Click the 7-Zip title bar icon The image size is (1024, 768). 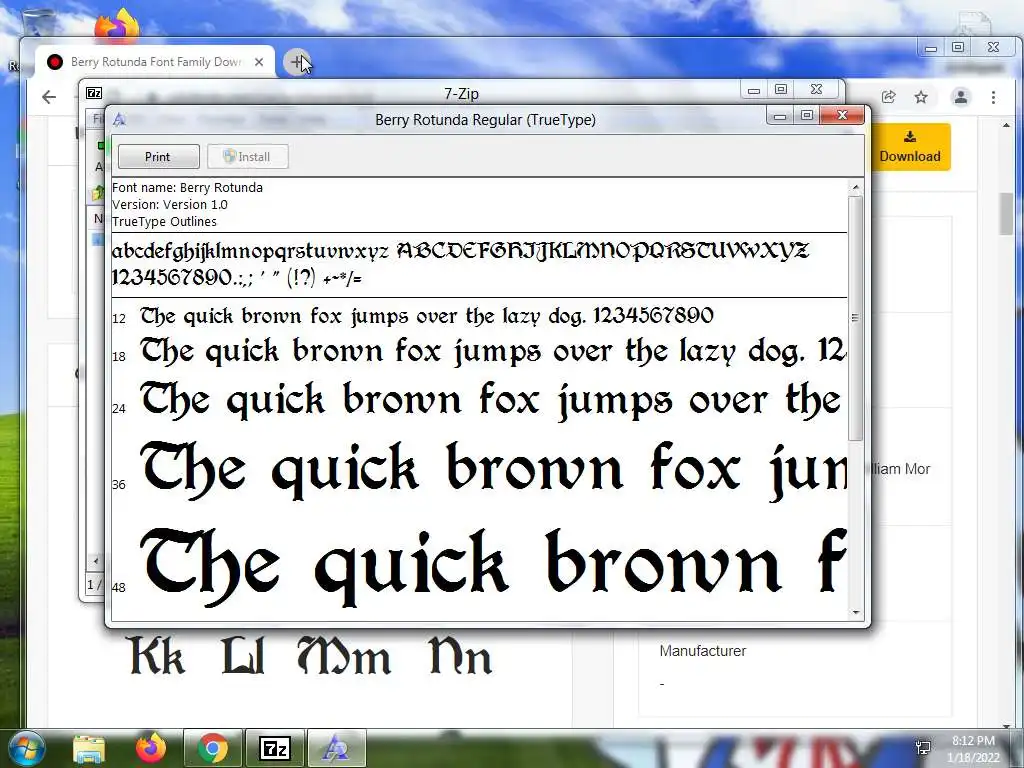(94, 93)
